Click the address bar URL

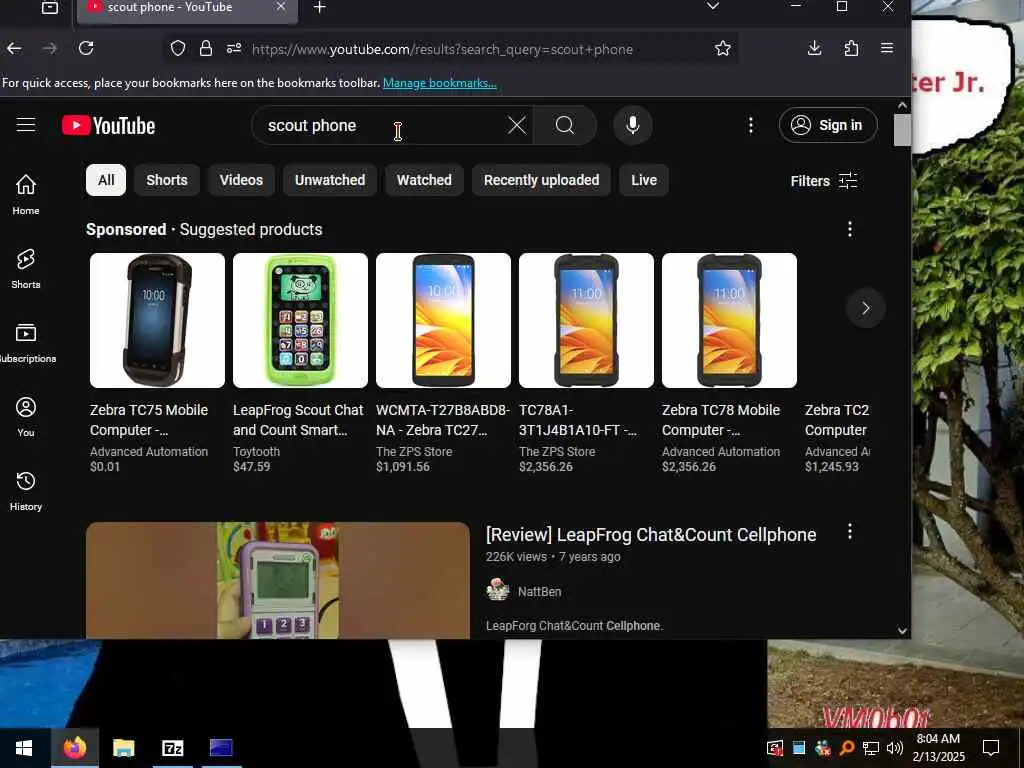(442, 49)
